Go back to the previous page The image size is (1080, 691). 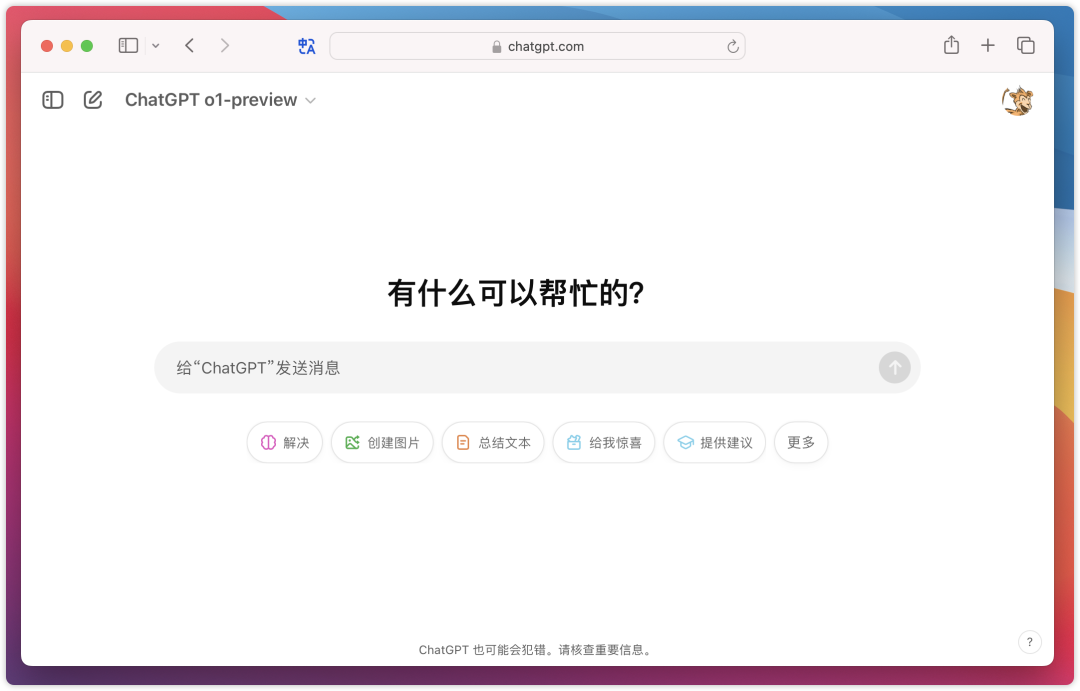(189, 45)
